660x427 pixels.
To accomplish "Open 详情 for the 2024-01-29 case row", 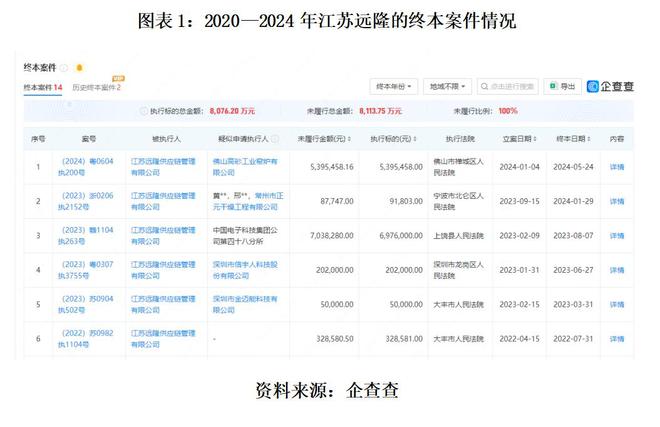I will coord(617,201).
